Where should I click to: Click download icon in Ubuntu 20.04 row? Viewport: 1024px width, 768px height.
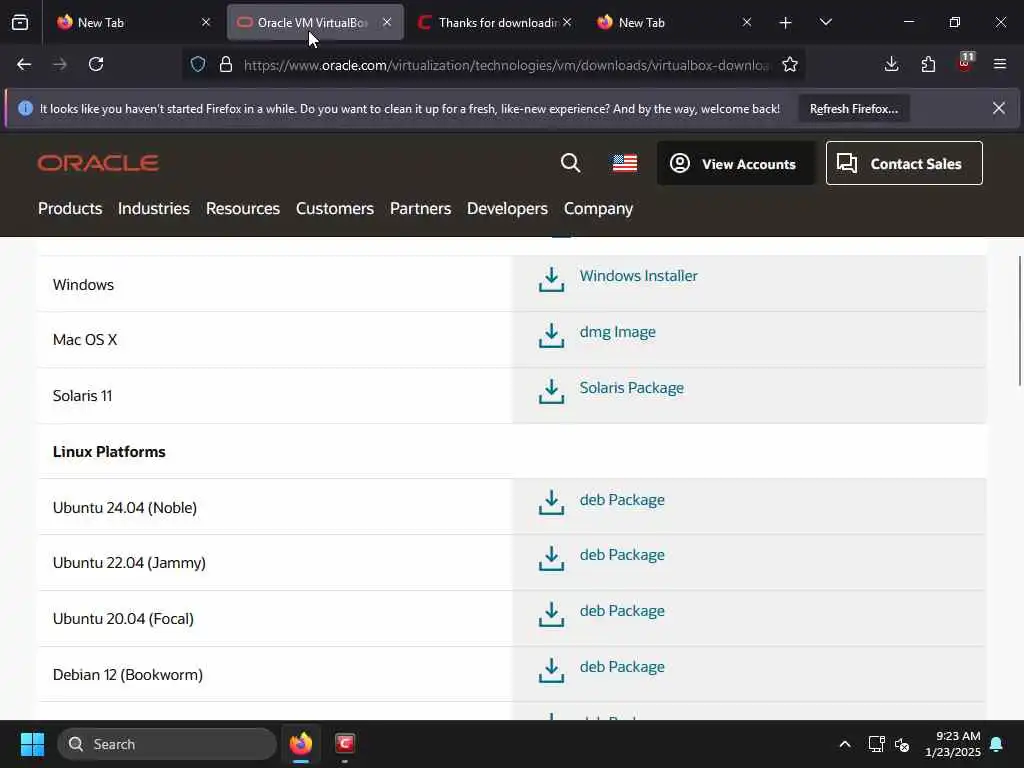tap(551, 615)
